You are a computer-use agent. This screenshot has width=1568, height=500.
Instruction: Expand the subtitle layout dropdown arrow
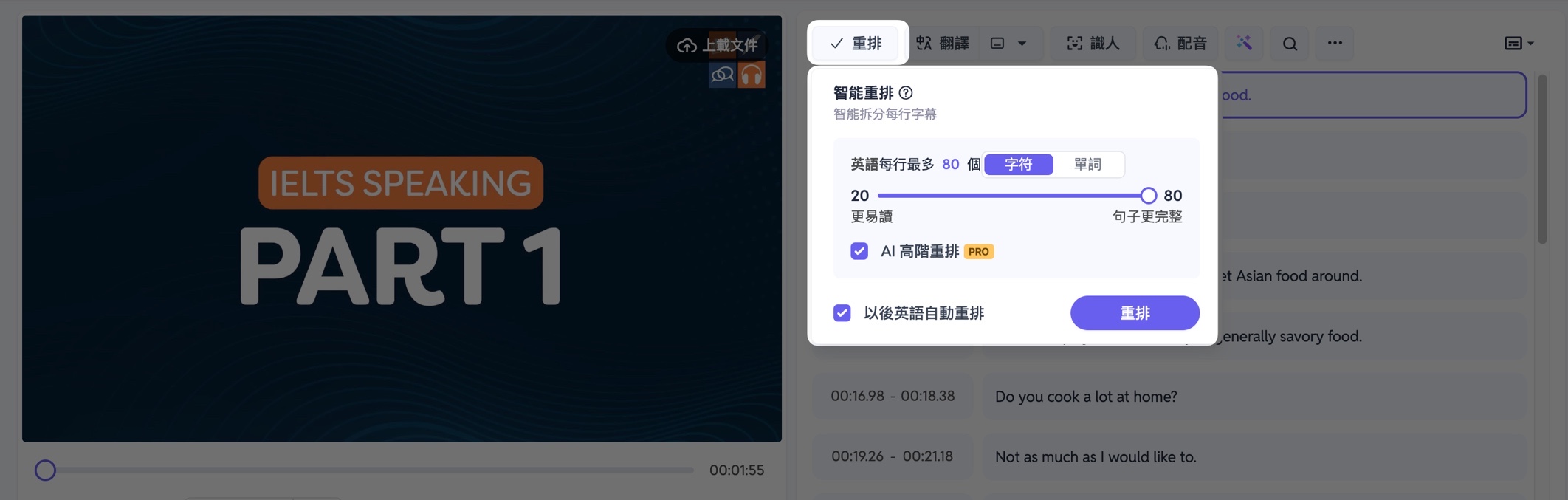1022,44
